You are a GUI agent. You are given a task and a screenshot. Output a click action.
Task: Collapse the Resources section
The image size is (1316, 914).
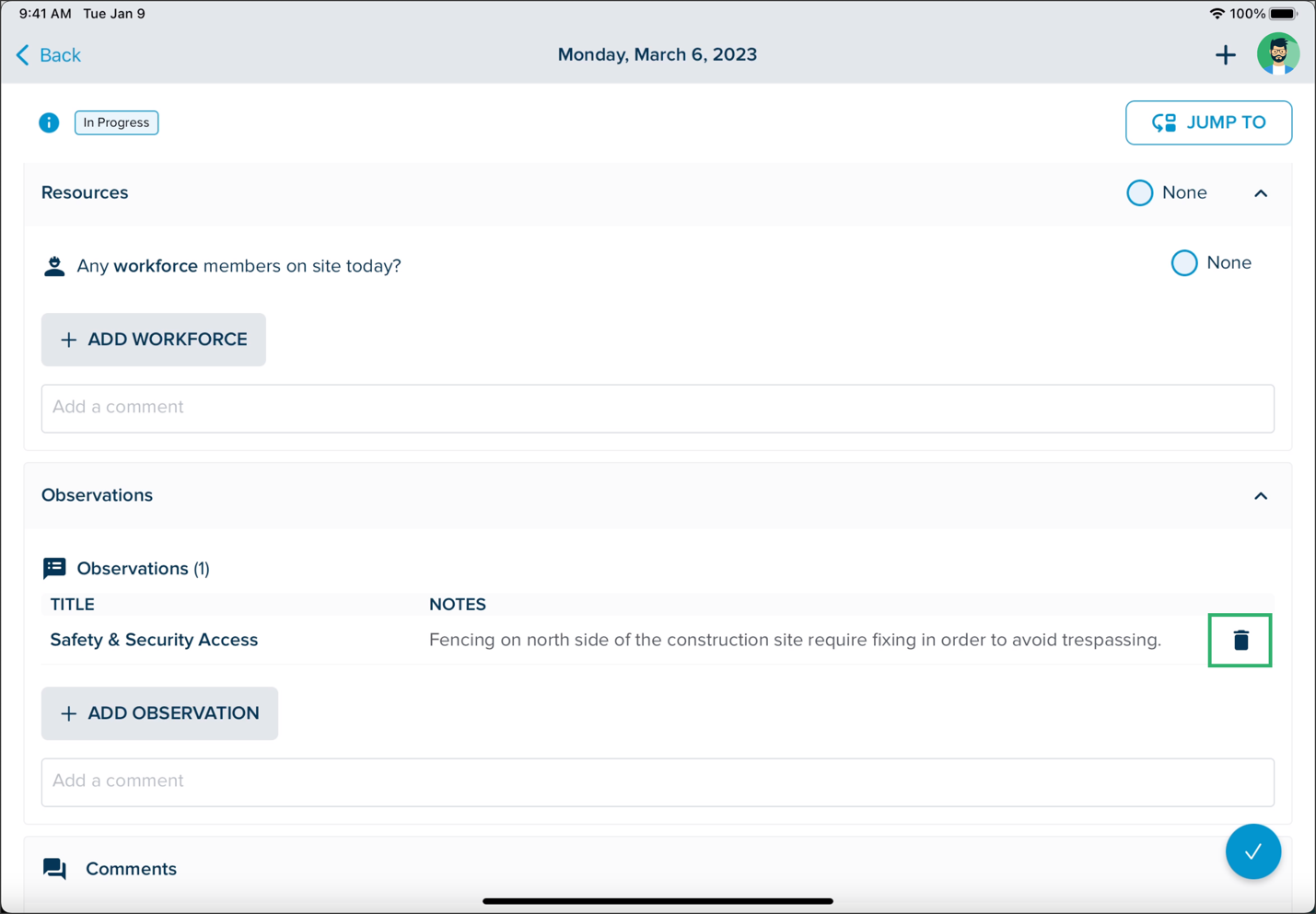1261,193
